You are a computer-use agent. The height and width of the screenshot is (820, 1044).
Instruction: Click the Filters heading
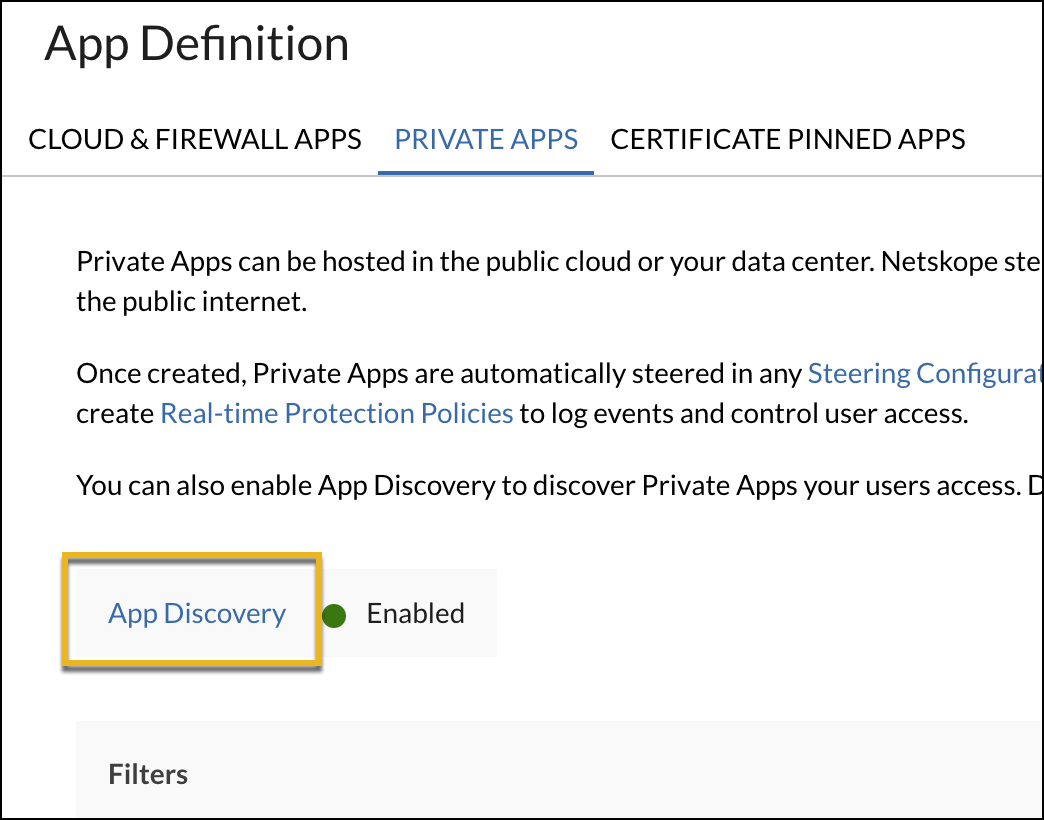coord(148,774)
